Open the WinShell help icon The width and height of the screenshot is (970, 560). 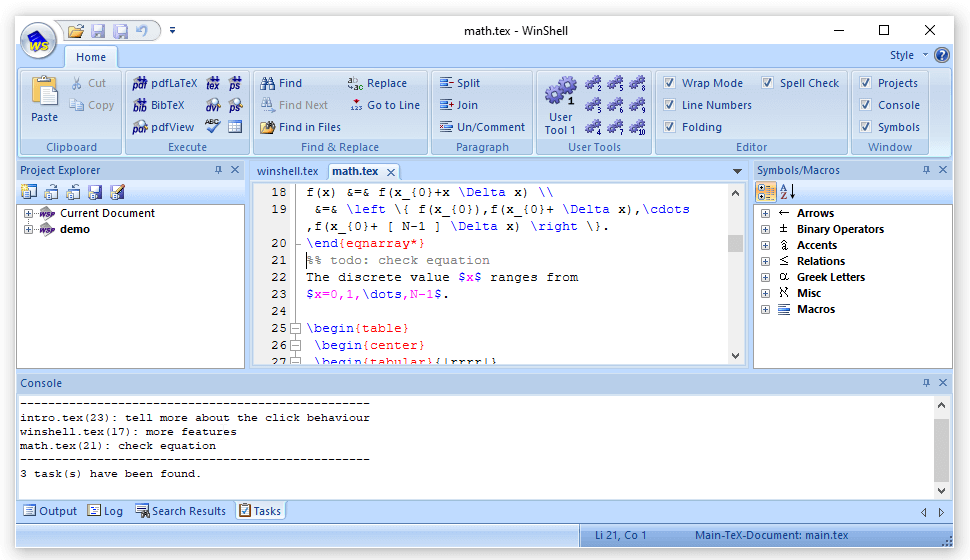(x=941, y=55)
